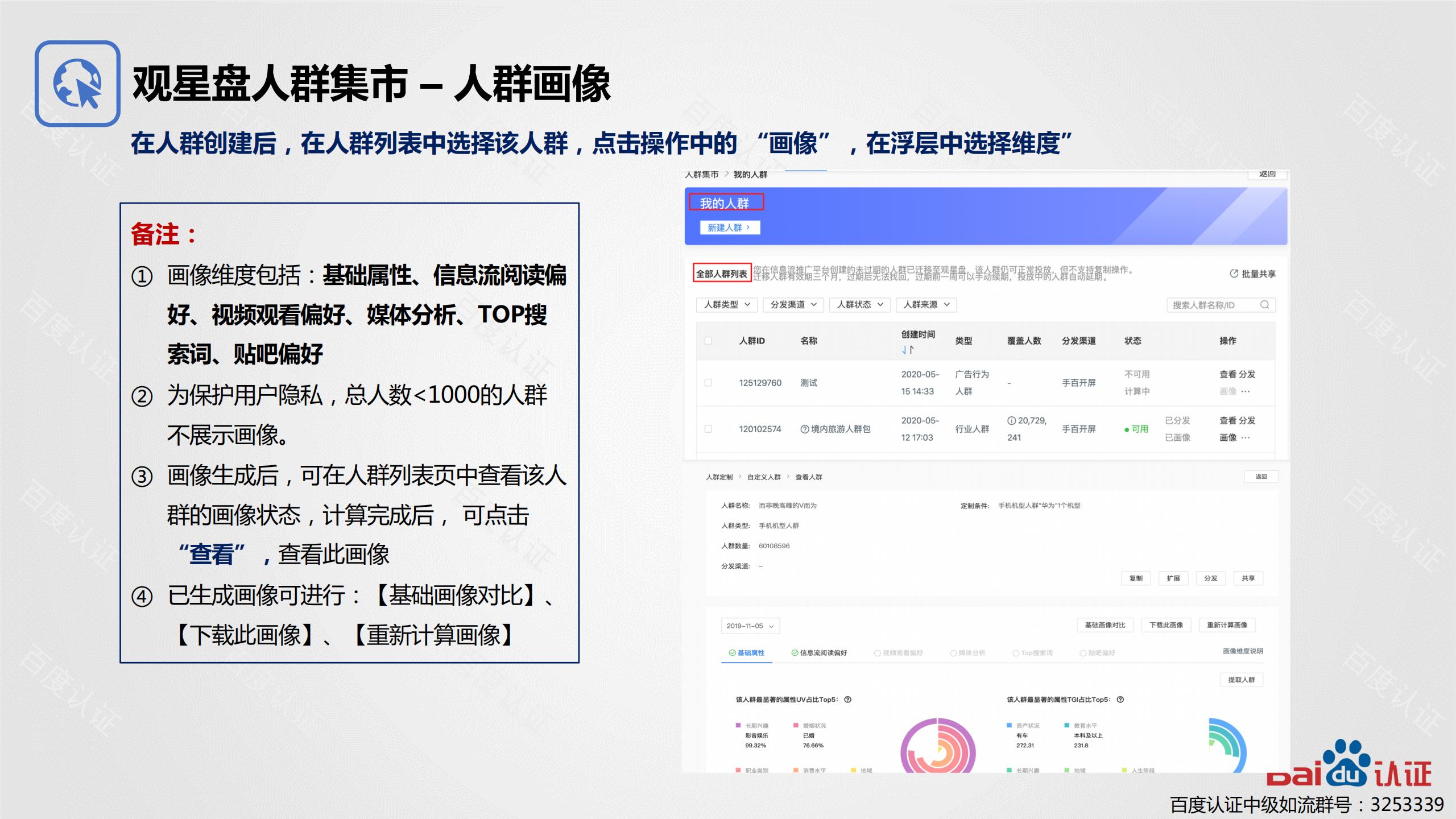Select the 贴吧偏好 dimension radio

(1083, 653)
